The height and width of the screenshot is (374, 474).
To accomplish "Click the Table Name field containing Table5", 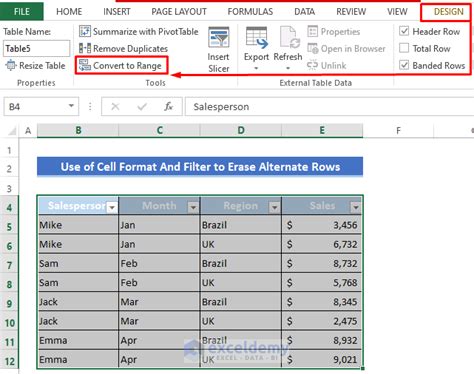I will (x=37, y=49).
